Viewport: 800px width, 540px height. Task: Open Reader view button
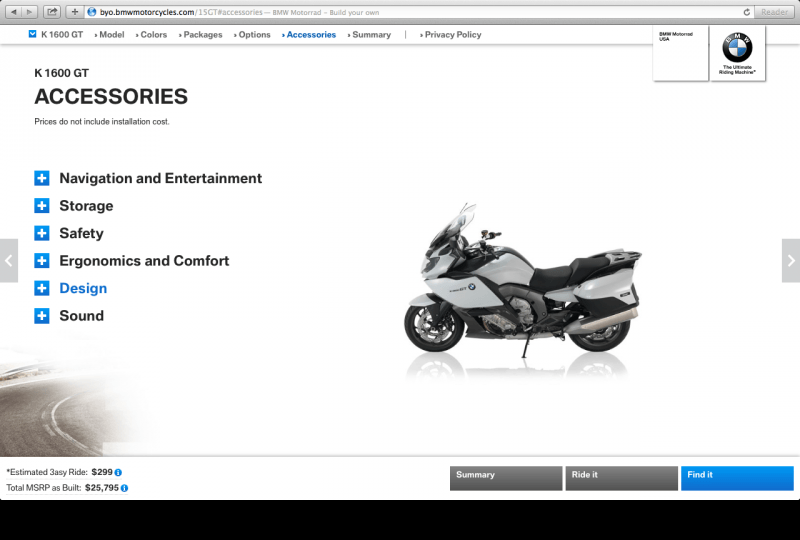point(774,12)
